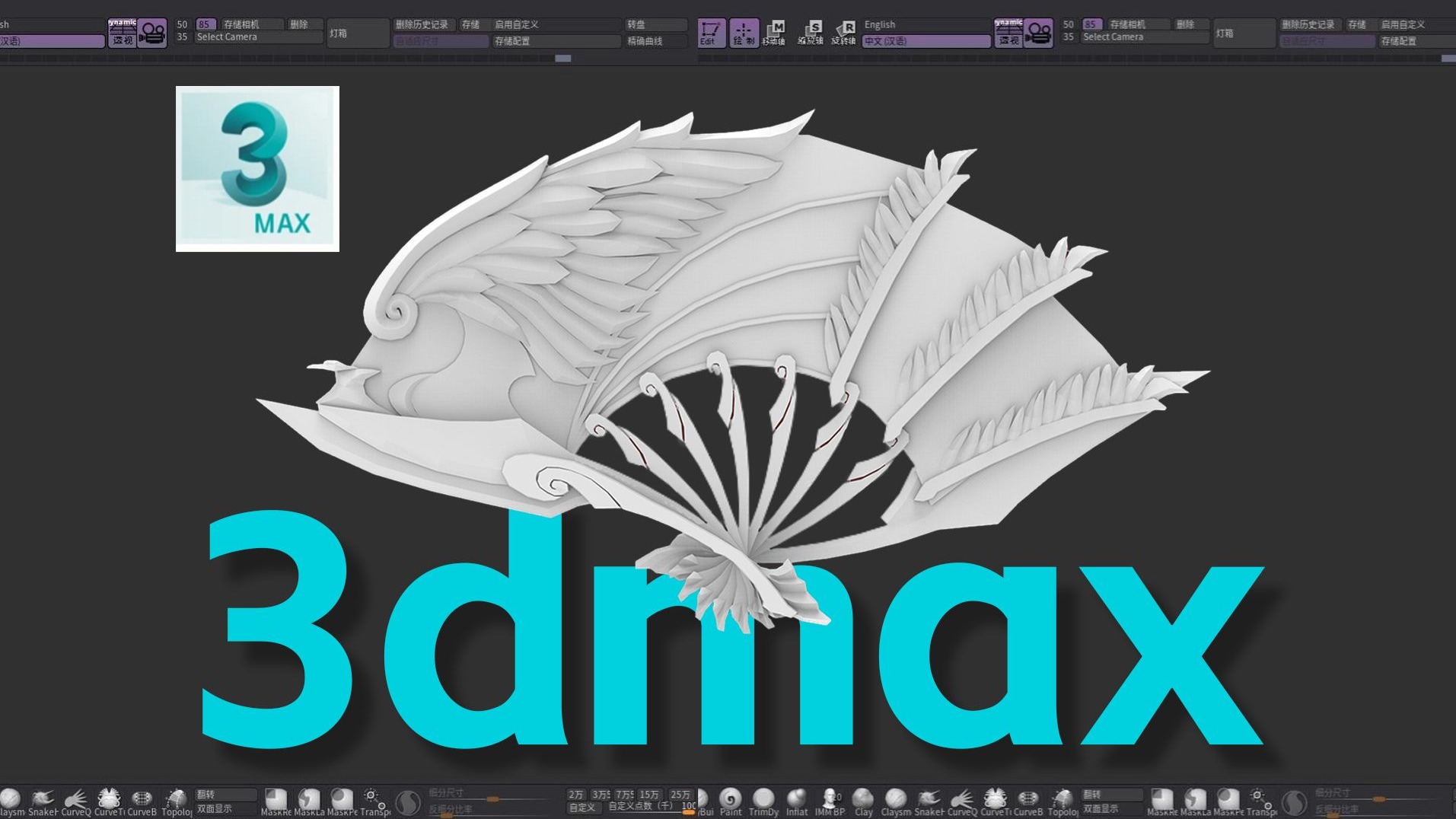Pick the TrimDy brush
Viewport: 1456px width, 819px height.
[x=763, y=802]
